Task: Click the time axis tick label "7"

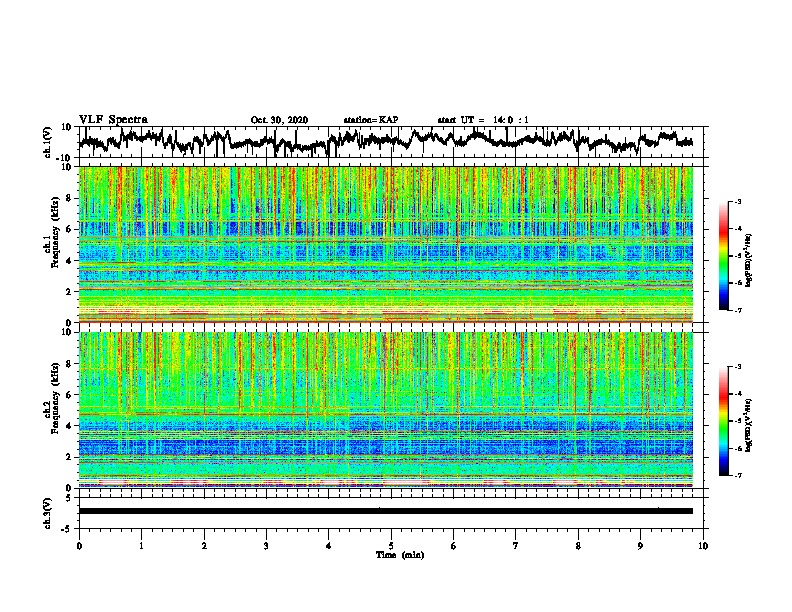Action: pos(516,546)
